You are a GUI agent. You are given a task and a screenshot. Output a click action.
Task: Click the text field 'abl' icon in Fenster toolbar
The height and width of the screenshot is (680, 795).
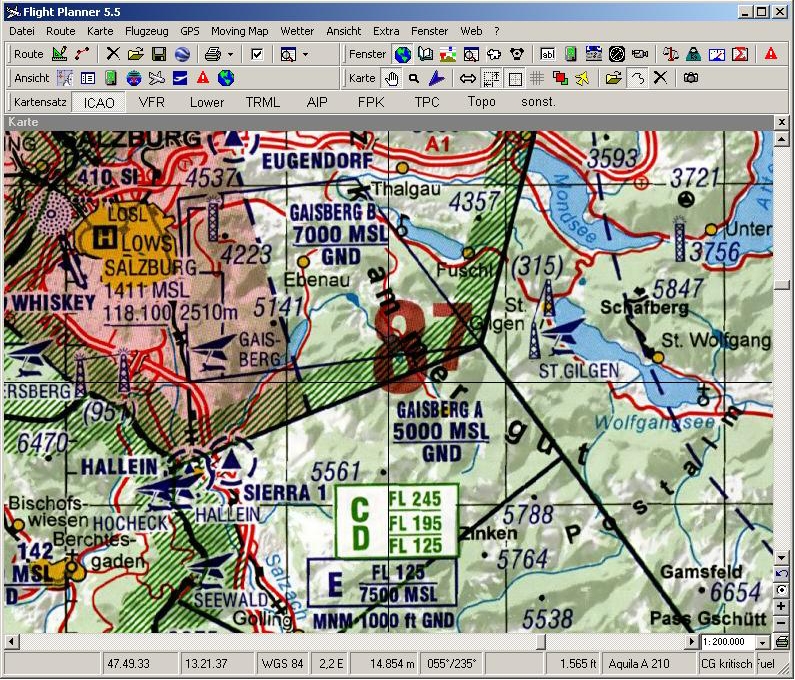click(x=548, y=54)
